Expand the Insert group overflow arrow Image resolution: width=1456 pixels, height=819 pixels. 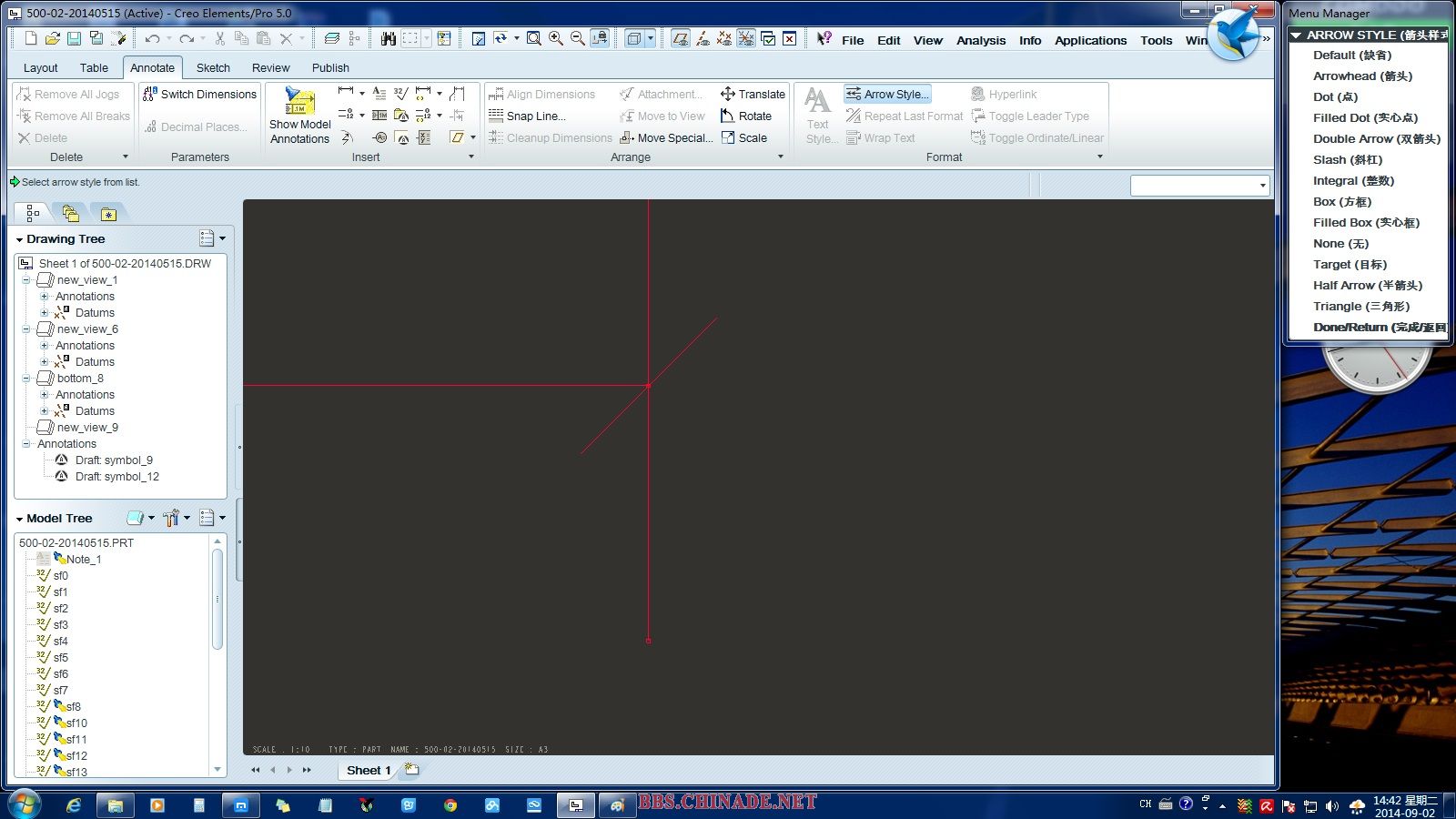pyautogui.click(x=471, y=157)
